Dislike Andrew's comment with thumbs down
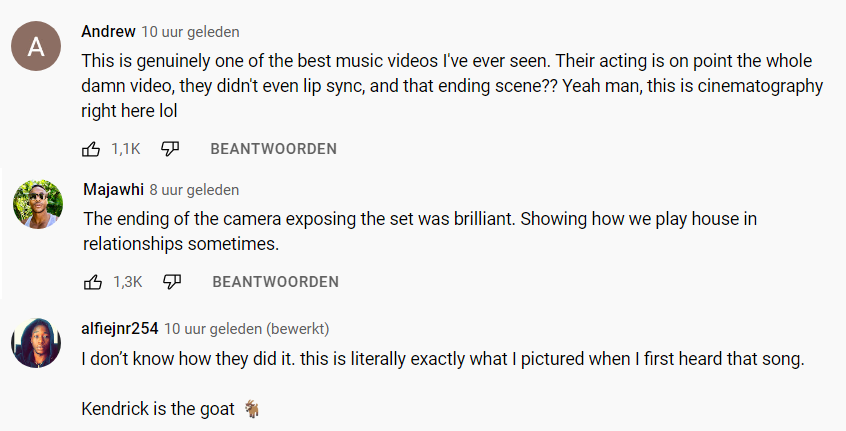Image resolution: width=846 pixels, height=431 pixels. tap(170, 149)
